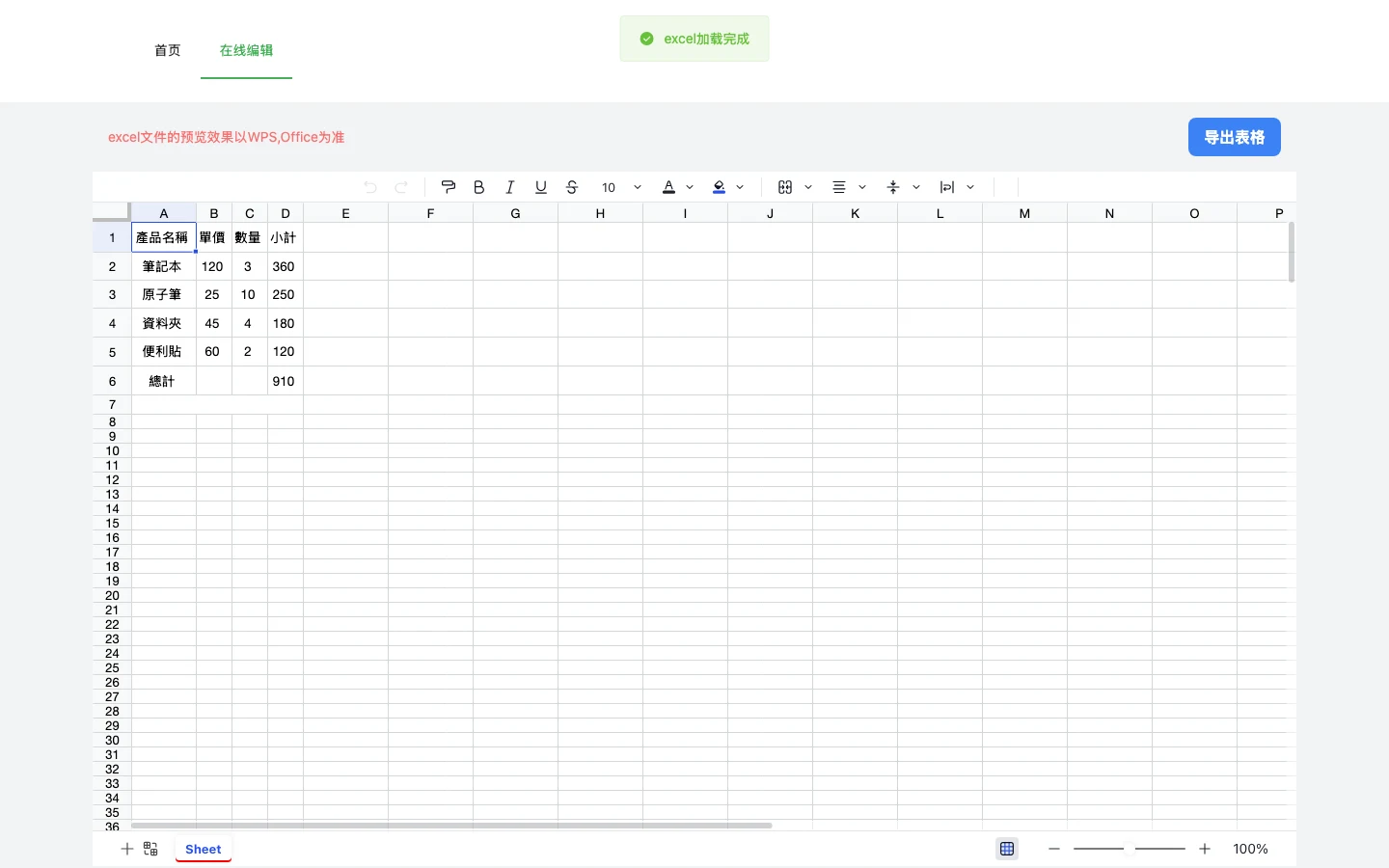This screenshot has height=868, width=1389.
Task: Toggle underline formatting
Action: point(541,187)
